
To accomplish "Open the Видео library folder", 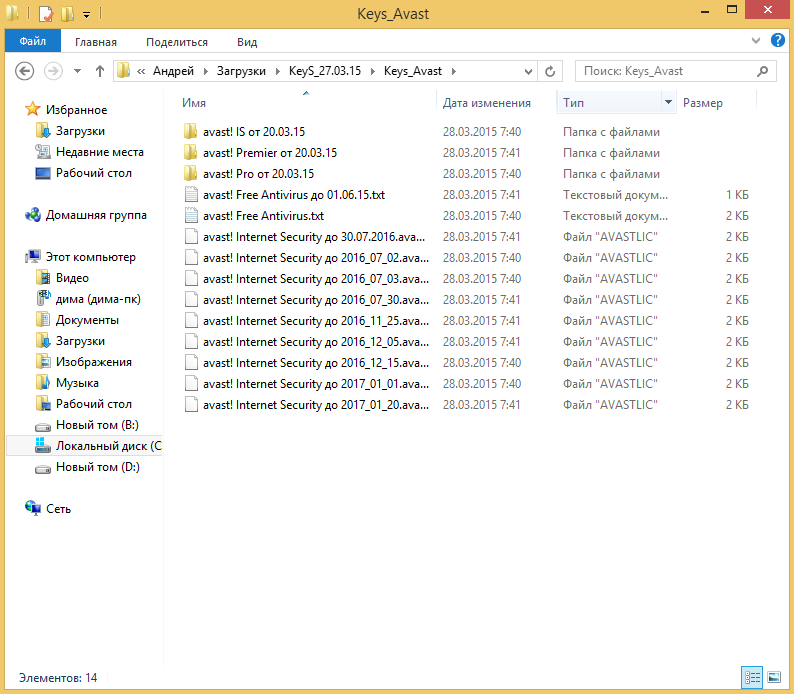I will pyautogui.click(x=72, y=278).
